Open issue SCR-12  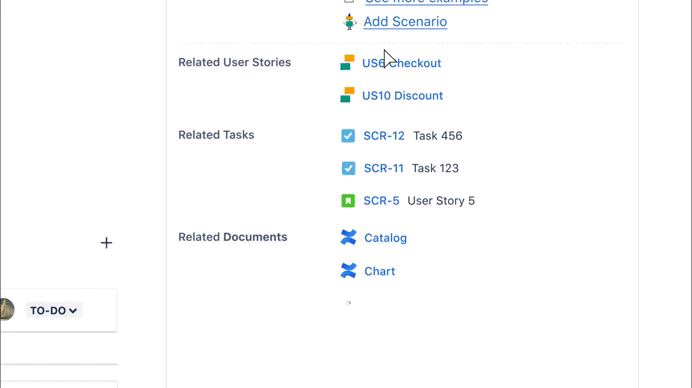[x=384, y=136]
